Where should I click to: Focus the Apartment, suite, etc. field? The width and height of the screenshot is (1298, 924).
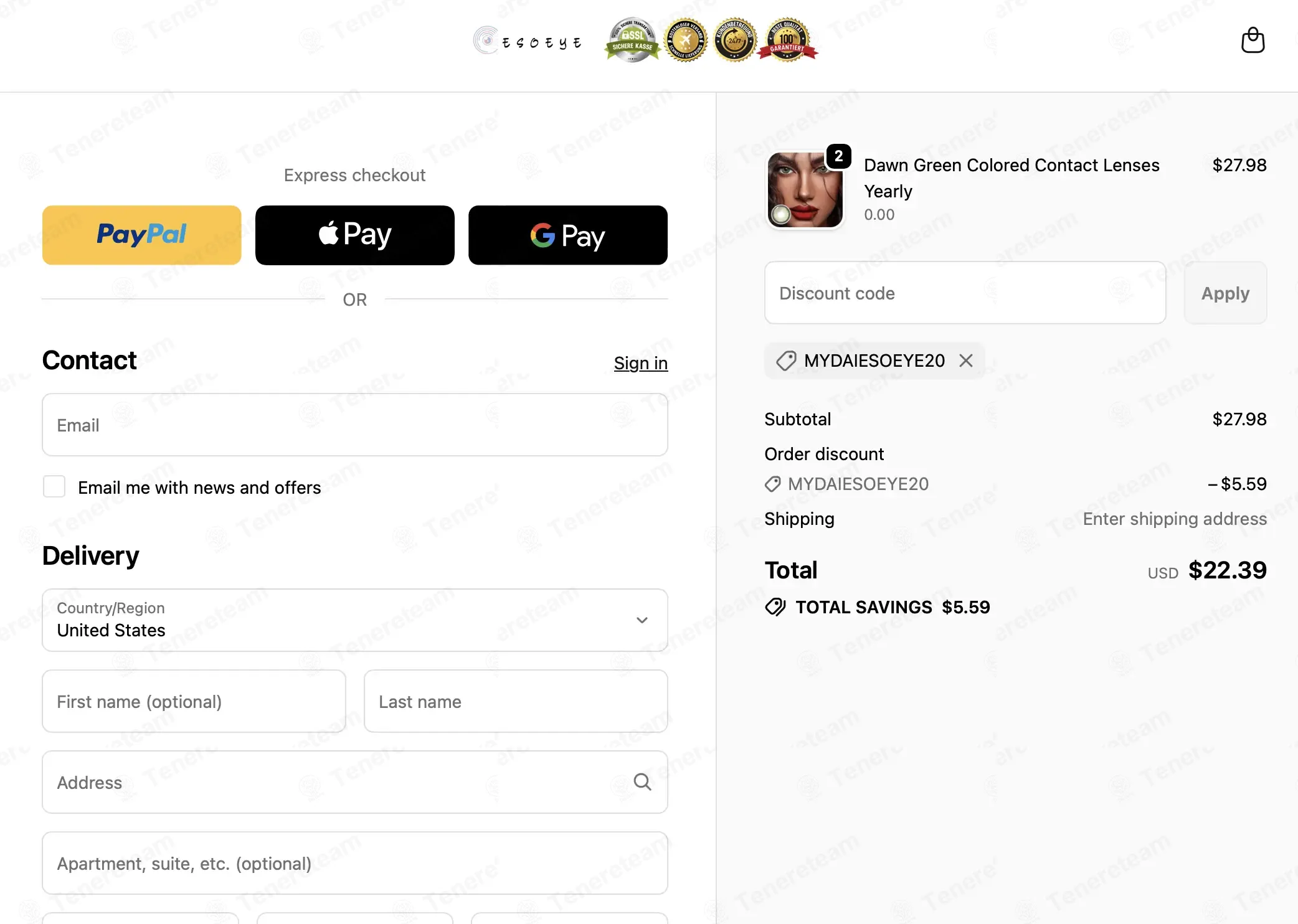pos(354,863)
